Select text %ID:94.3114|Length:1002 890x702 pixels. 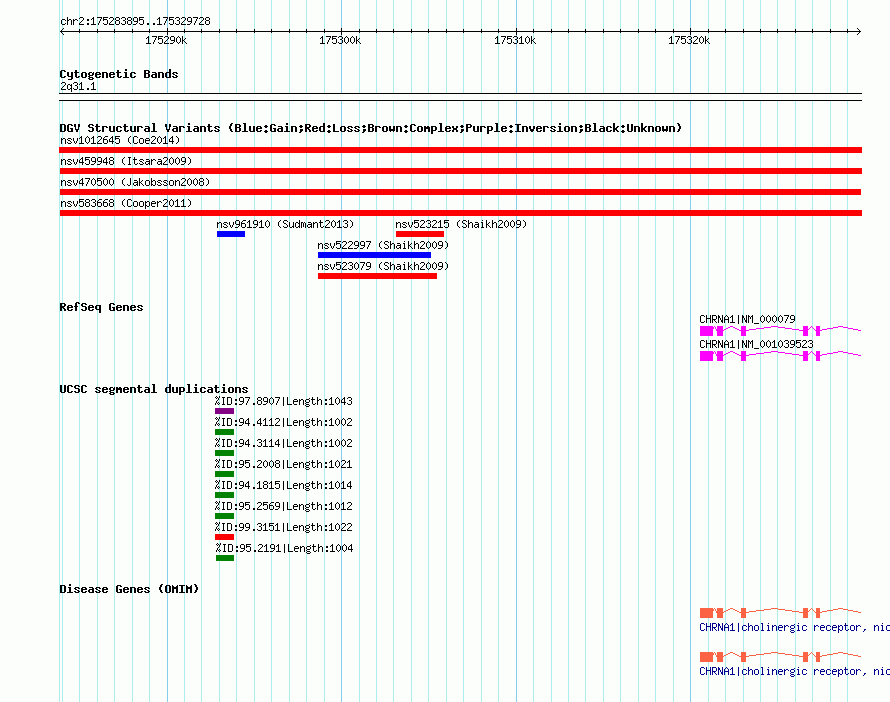(x=283, y=443)
